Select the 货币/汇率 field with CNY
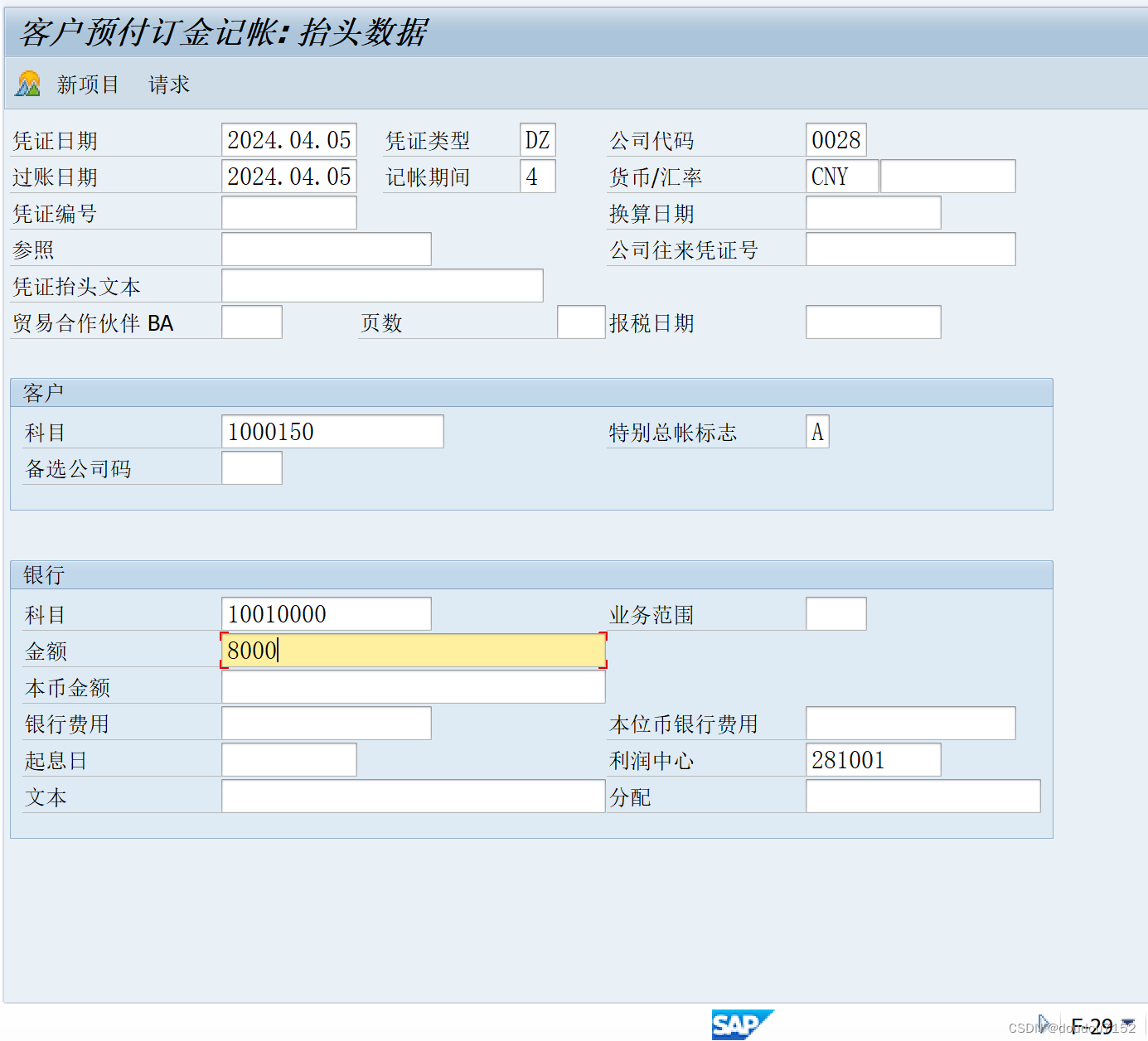1148x1041 pixels. (841, 176)
